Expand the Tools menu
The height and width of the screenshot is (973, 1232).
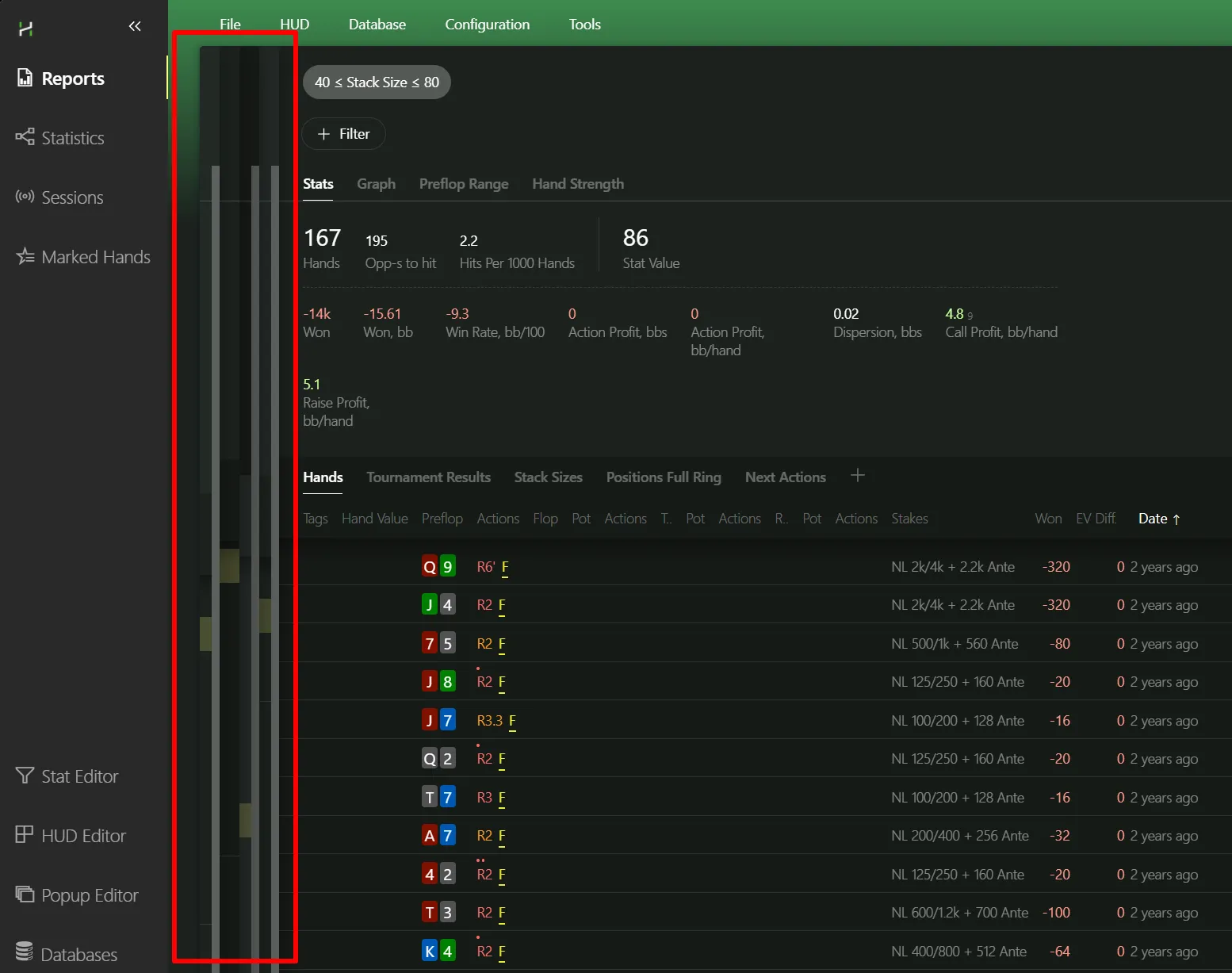(584, 25)
